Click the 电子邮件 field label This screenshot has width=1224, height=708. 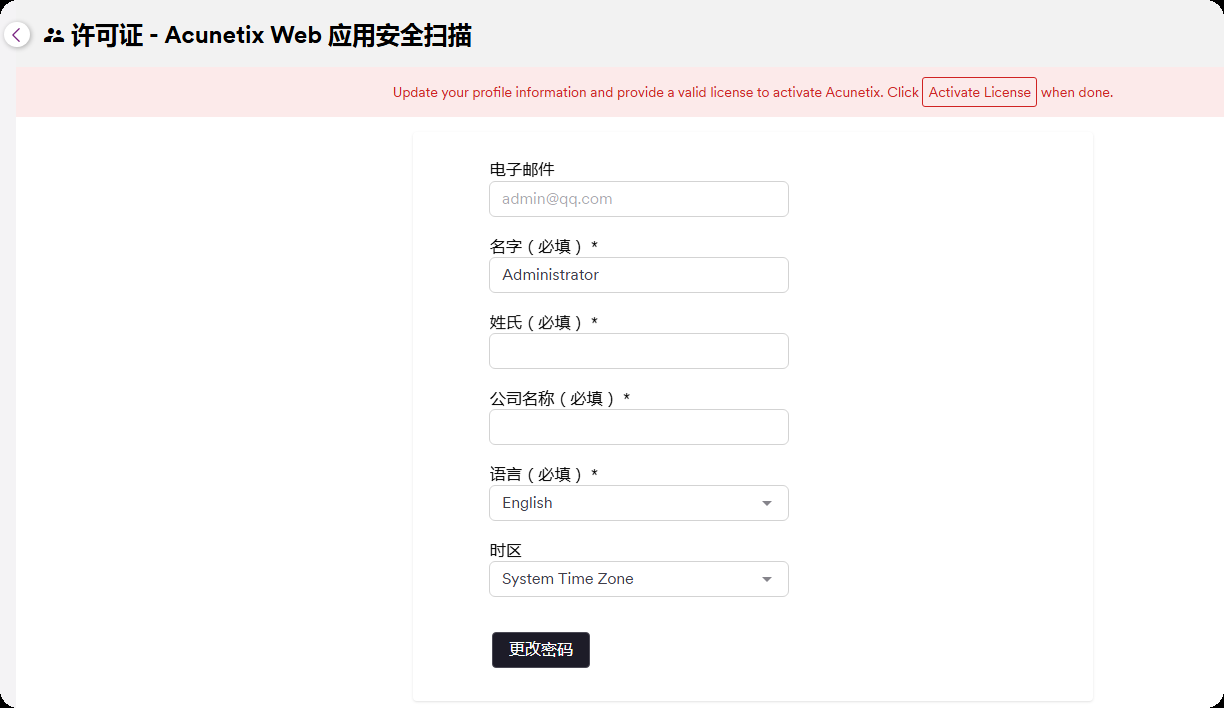point(522,169)
